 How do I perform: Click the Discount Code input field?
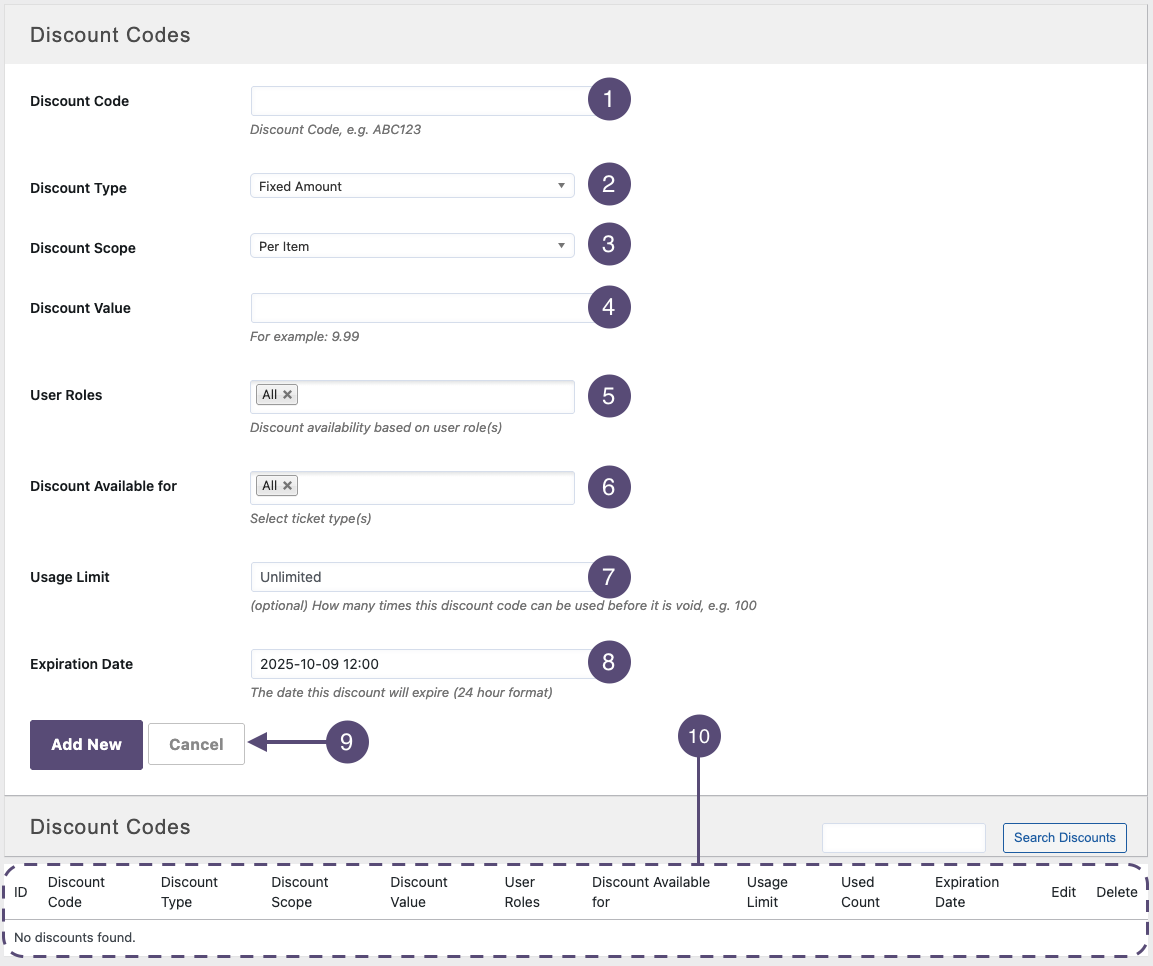[x=418, y=101]
